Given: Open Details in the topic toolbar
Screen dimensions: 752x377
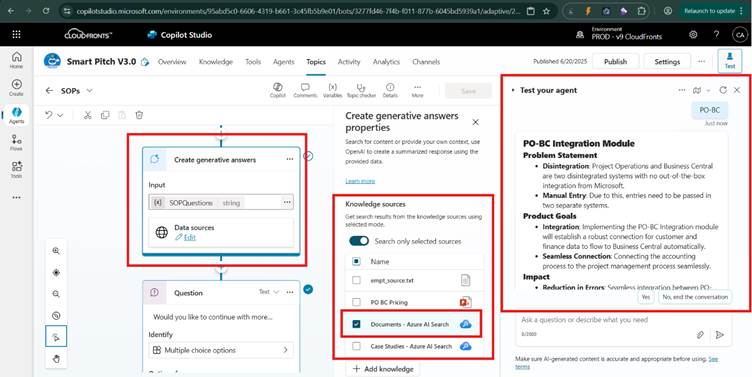Looking at the screenshot, I should 390,90.
